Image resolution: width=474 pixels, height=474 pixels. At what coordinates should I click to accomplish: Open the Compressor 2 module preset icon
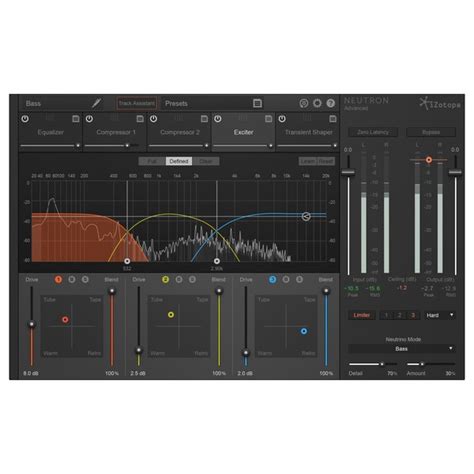pos(204,119)
